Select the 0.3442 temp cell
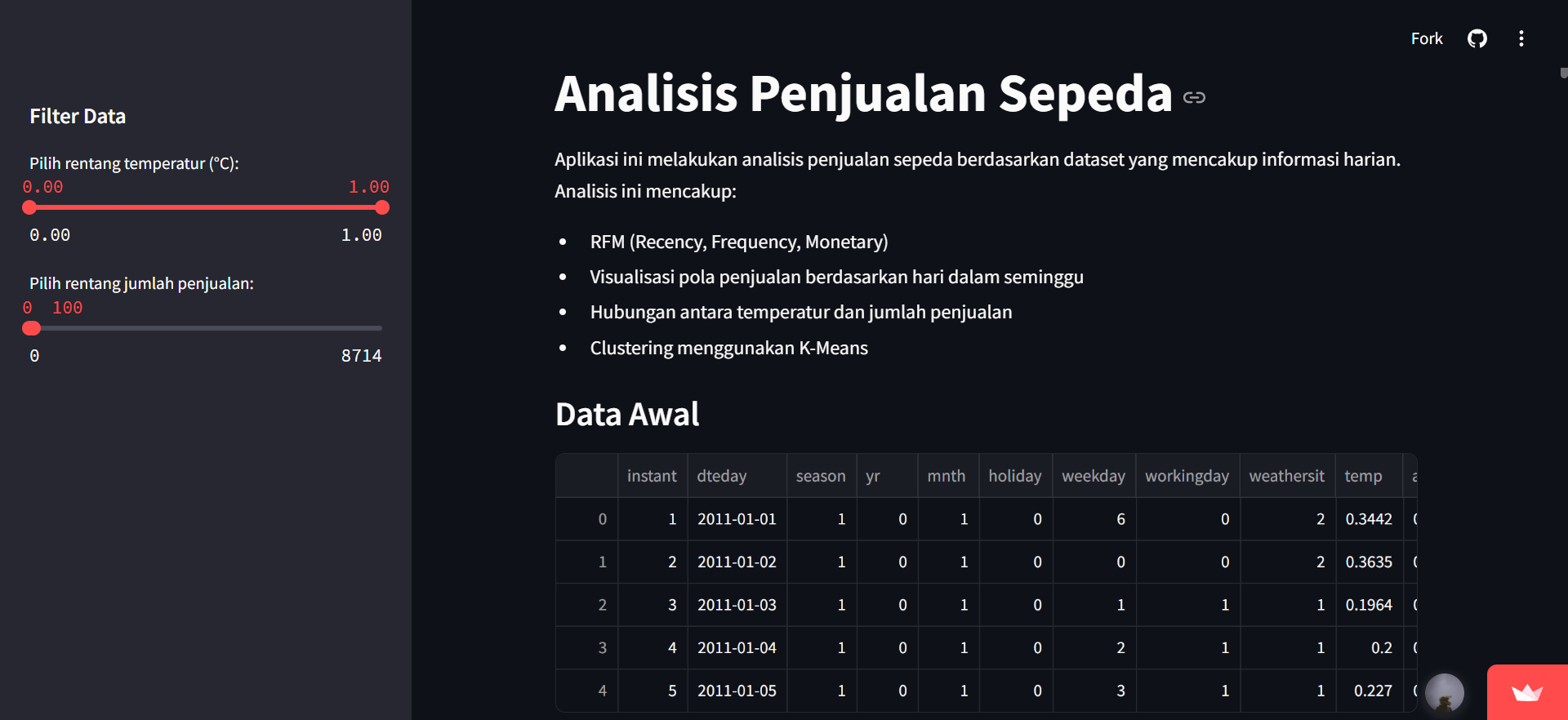The height and width of the screenshot is (720, 1568). 1369,519
